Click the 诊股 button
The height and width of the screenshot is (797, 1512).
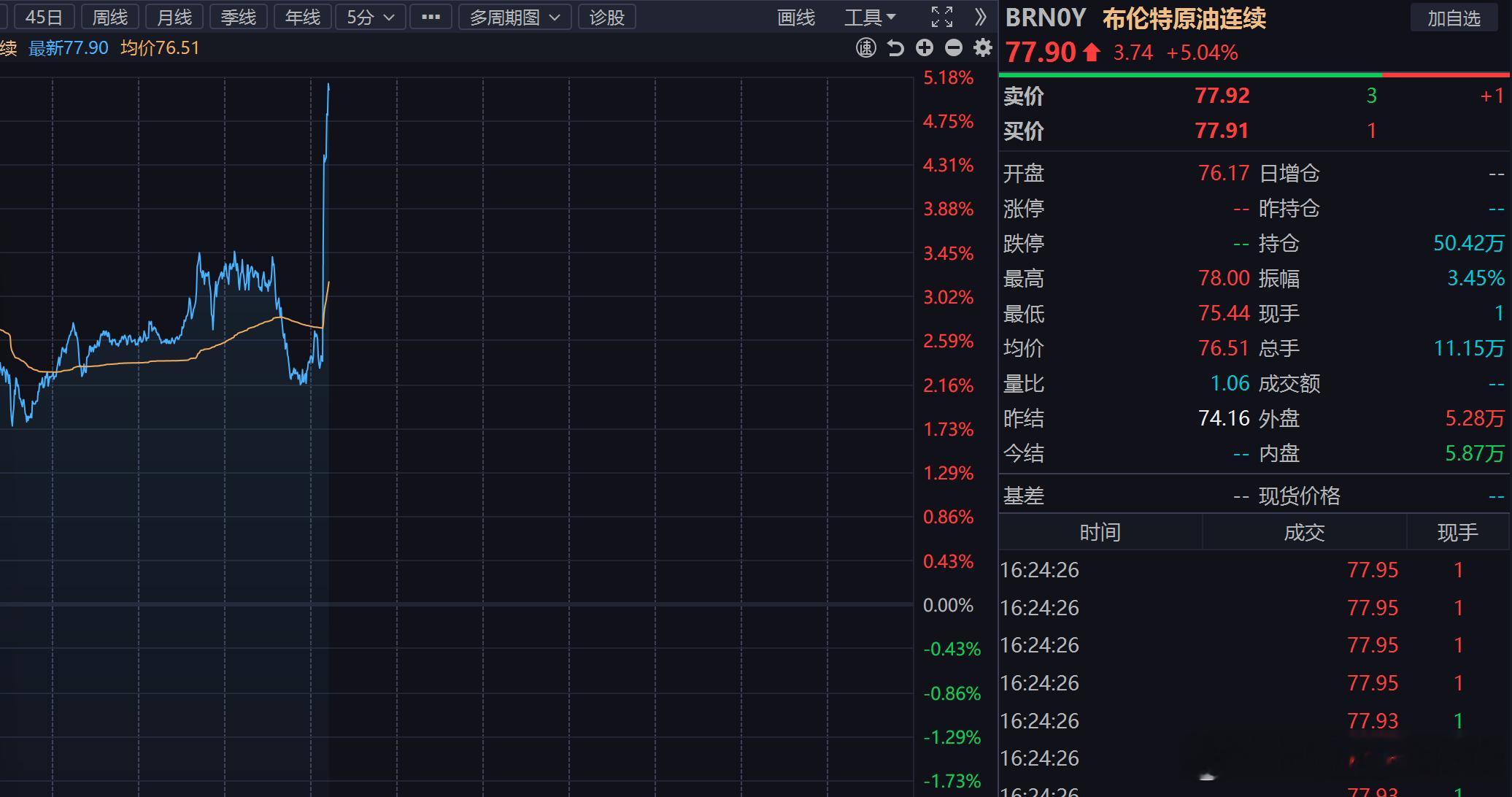pyautogui.click(x=607, y=17)
